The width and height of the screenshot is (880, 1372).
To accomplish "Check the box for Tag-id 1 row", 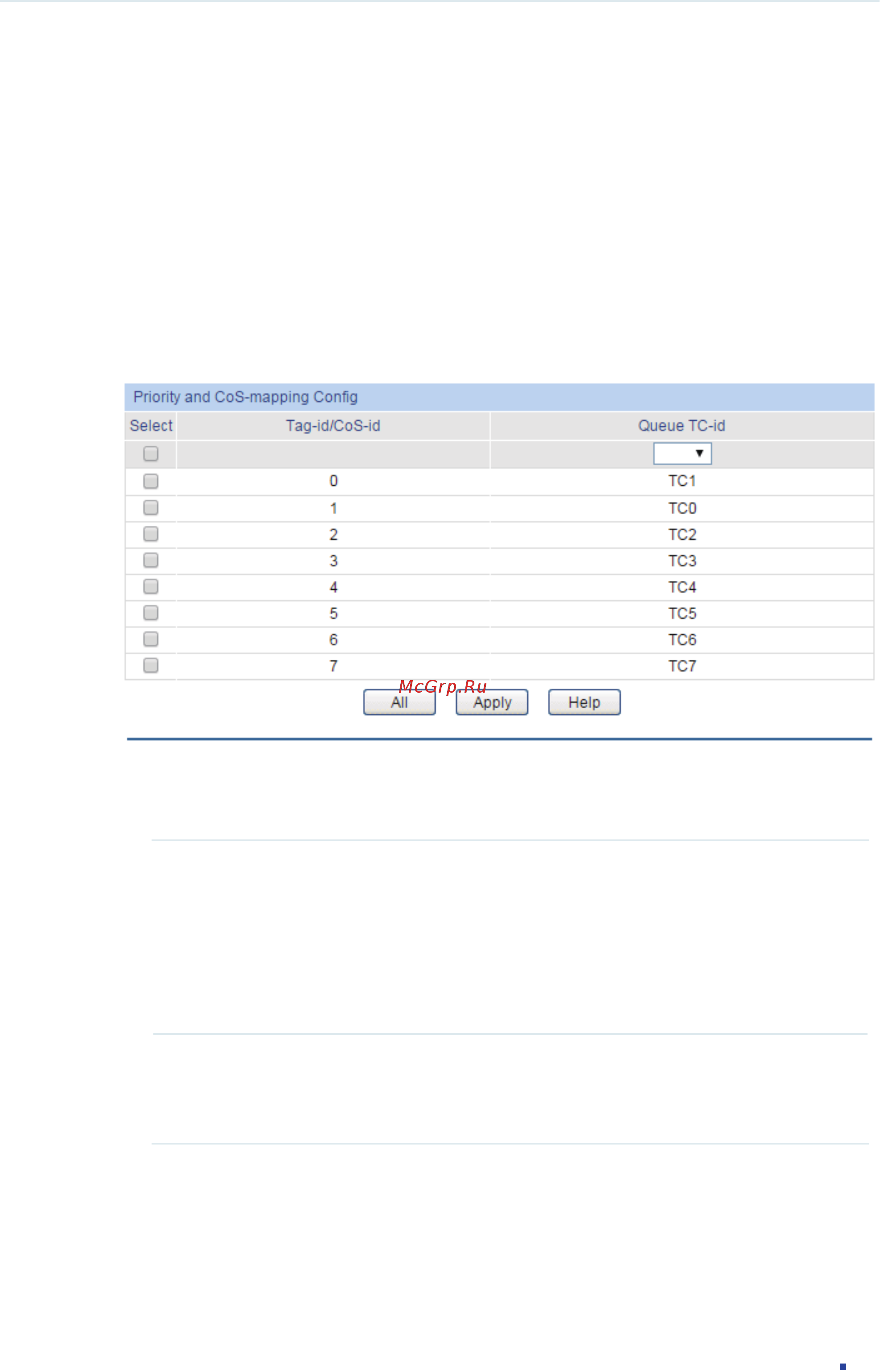I will point(151,508).
